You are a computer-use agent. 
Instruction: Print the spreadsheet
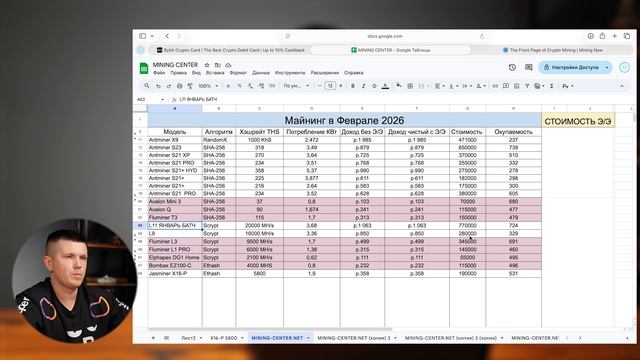(x=179, y=86)
